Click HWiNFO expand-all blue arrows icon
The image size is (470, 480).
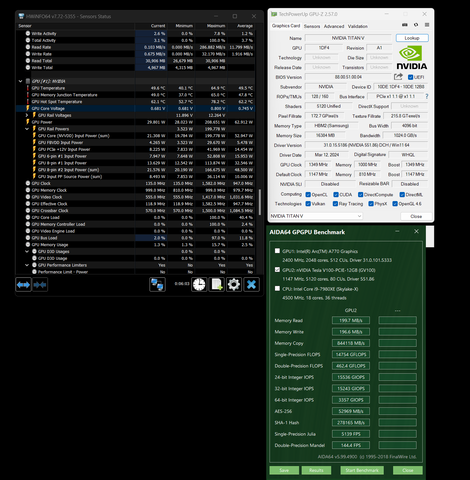point(23,285)
